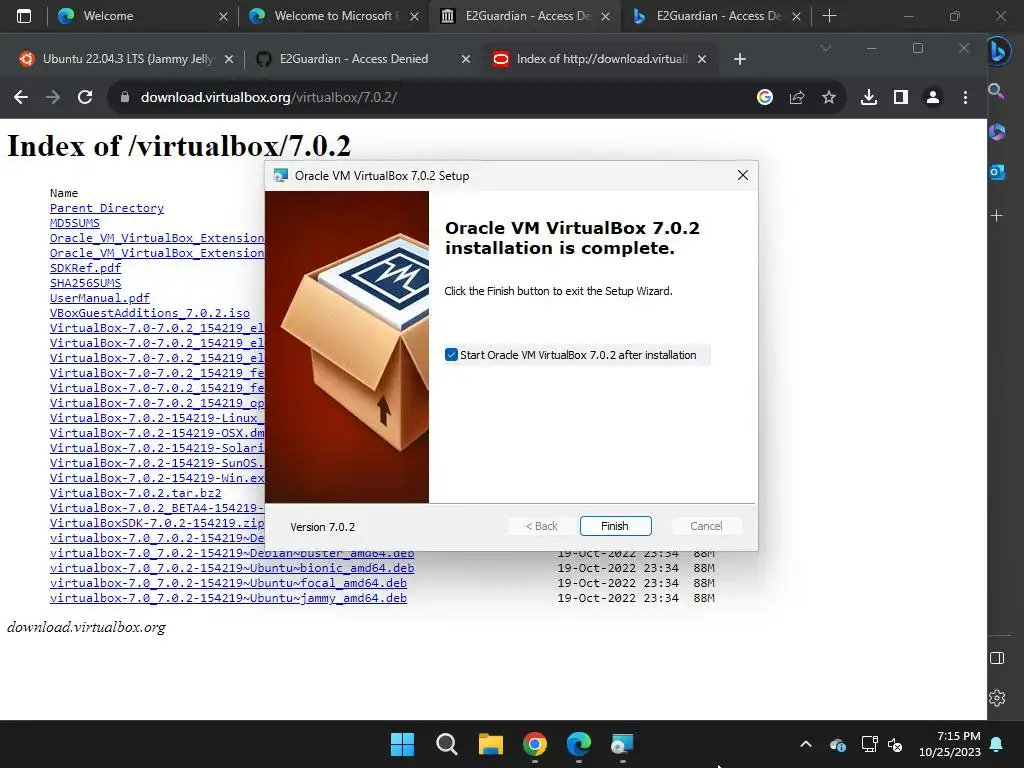
Task: Open Chrome tab search chevron
Action: click(826, 48)
